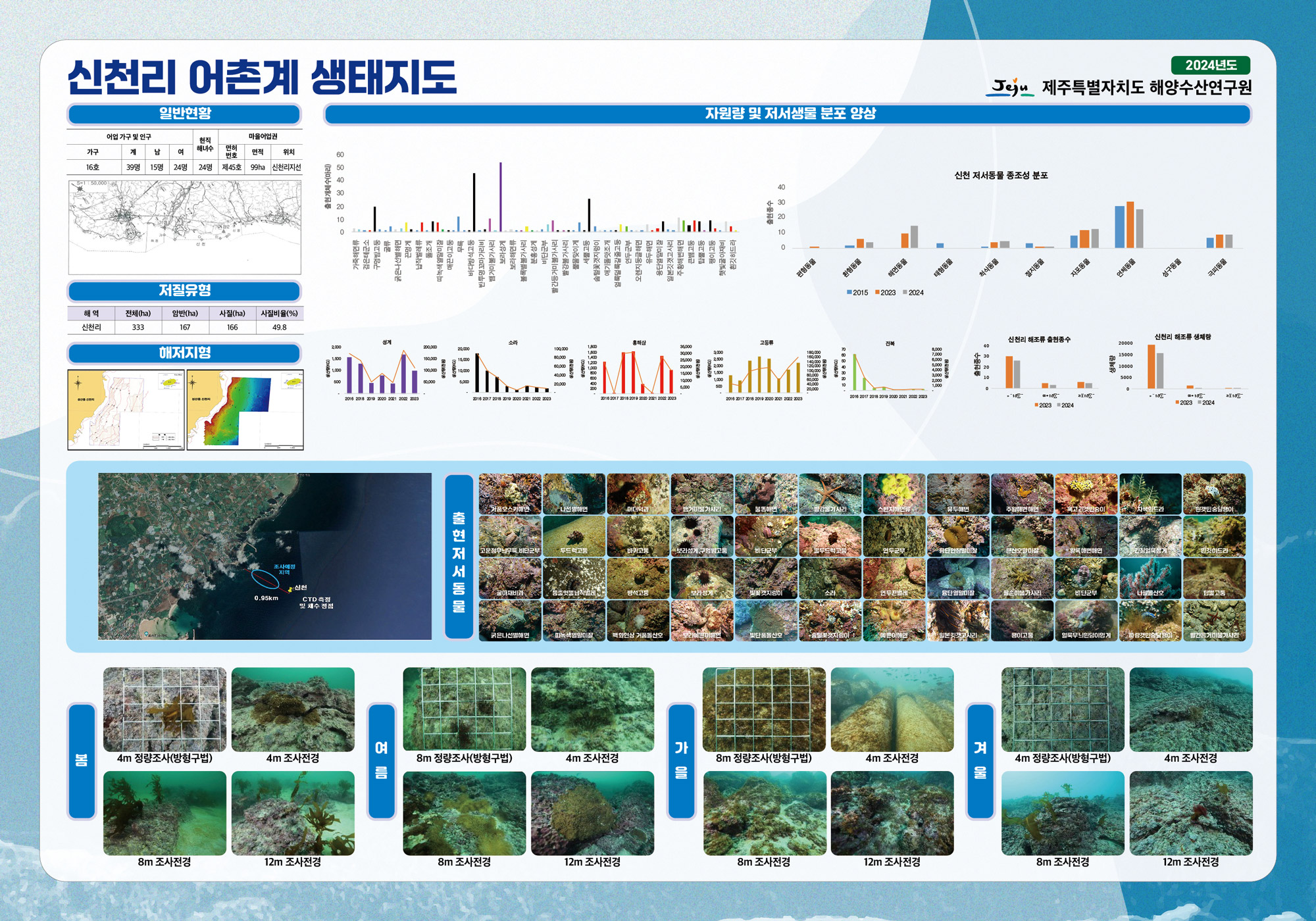Select the 저질유형 section header

(x=184, y=291)
